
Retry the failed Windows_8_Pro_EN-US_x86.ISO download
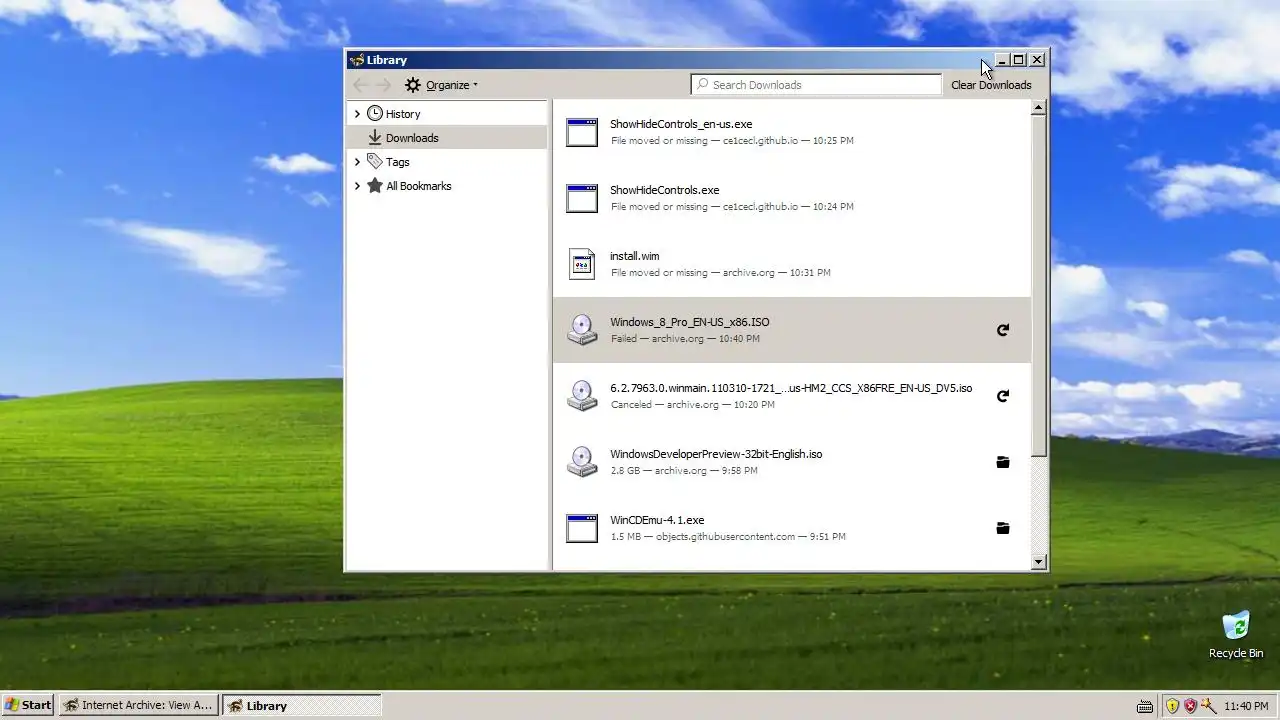pos(1003,330)
